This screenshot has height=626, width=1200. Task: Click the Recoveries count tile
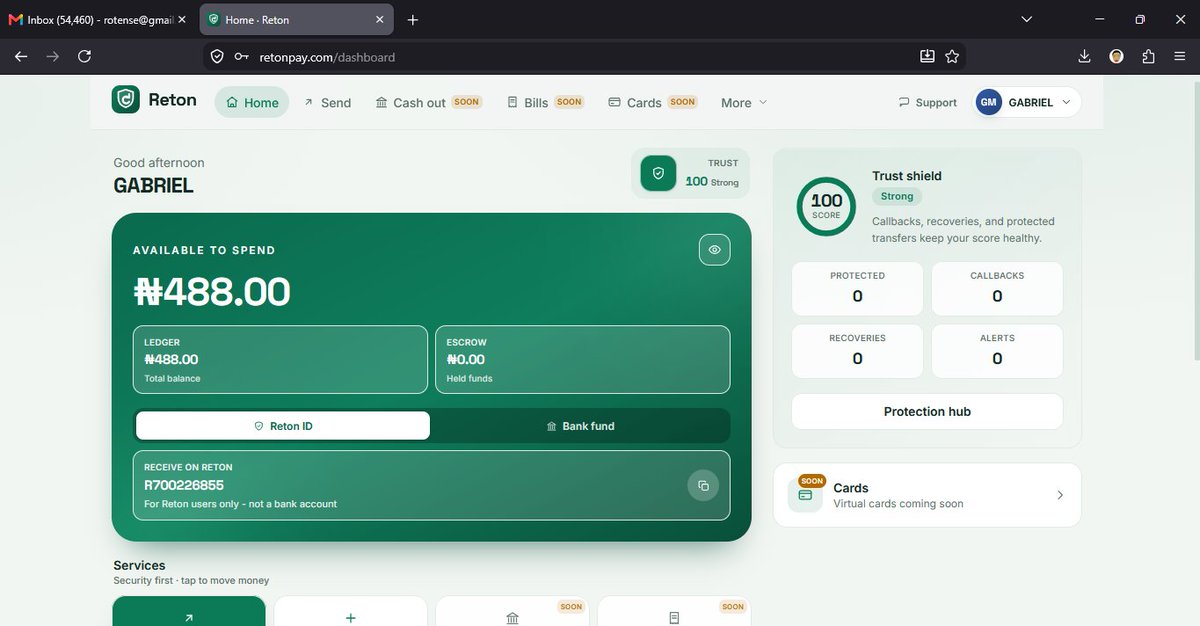click(857, 351)
